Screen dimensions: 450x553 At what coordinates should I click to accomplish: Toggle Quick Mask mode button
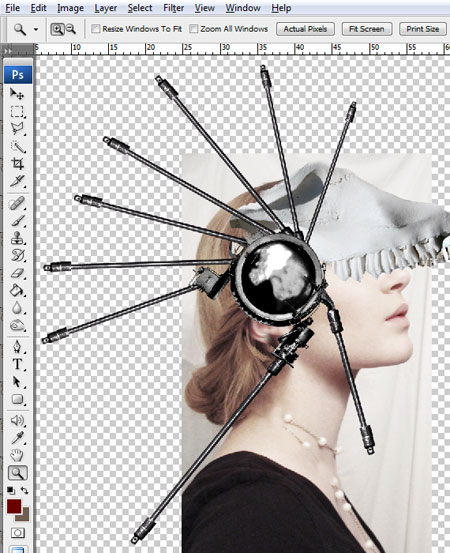click(17, 532)
